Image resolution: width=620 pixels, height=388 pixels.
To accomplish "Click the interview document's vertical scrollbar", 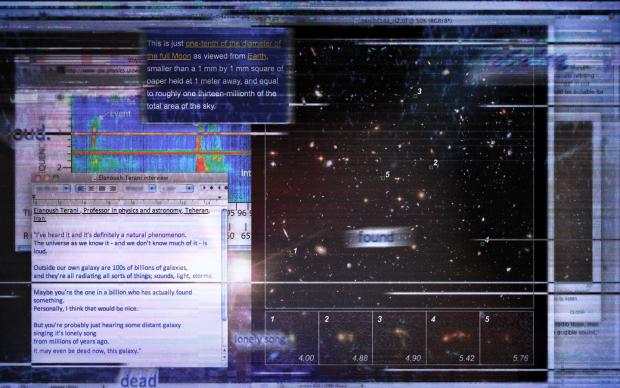I will 225,277.
